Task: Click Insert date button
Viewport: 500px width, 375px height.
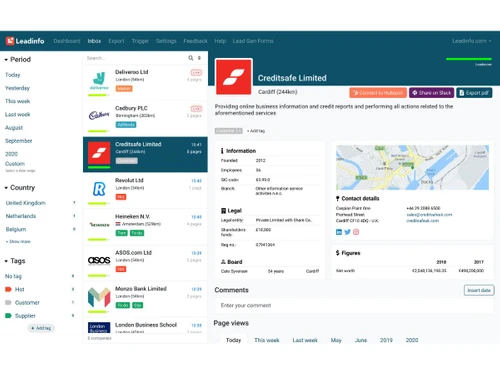Action: point(479,290)
